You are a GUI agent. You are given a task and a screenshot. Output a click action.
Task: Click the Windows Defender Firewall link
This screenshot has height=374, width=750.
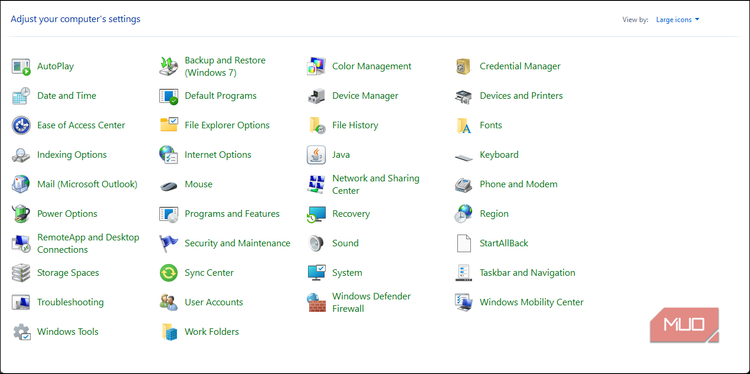371,303
